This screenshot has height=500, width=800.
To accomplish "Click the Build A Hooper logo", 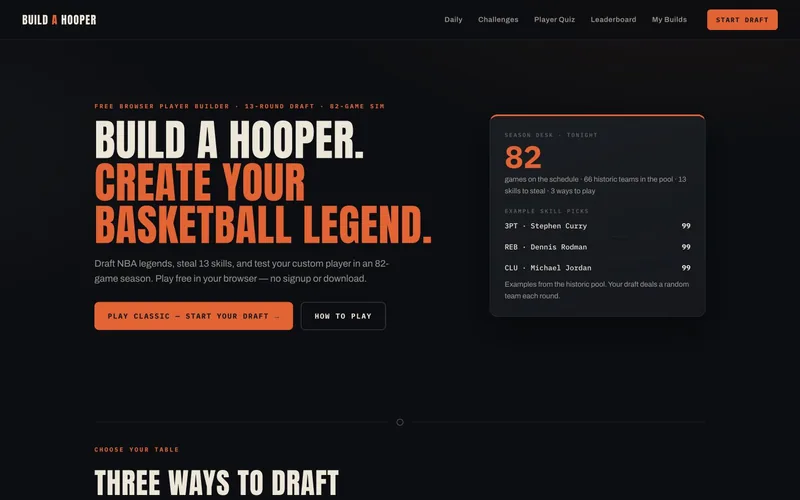I will 59,20.
